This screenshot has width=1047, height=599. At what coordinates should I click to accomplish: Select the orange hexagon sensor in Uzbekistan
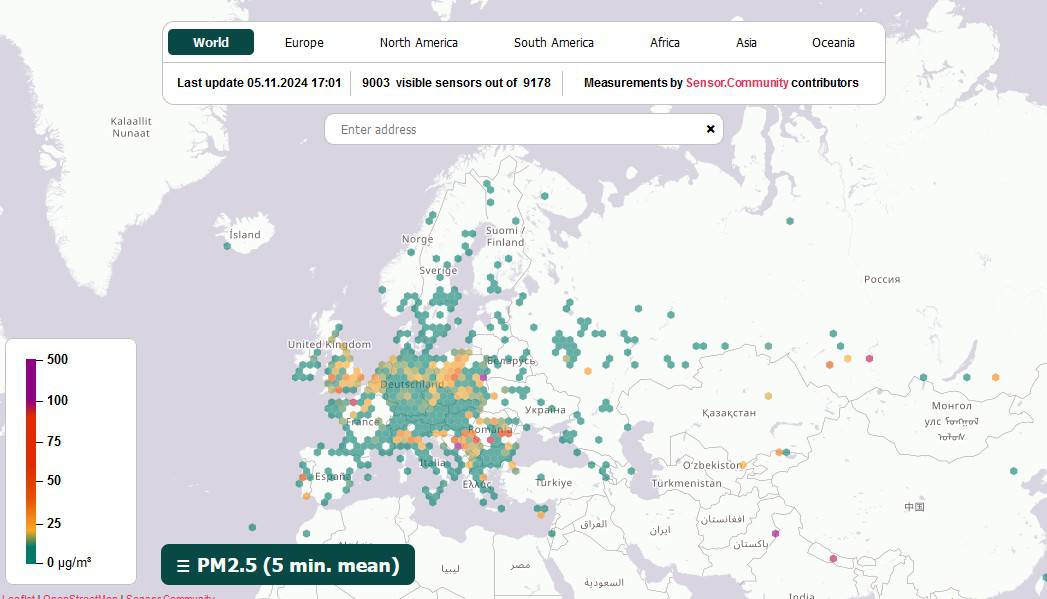tap(744, 464)
